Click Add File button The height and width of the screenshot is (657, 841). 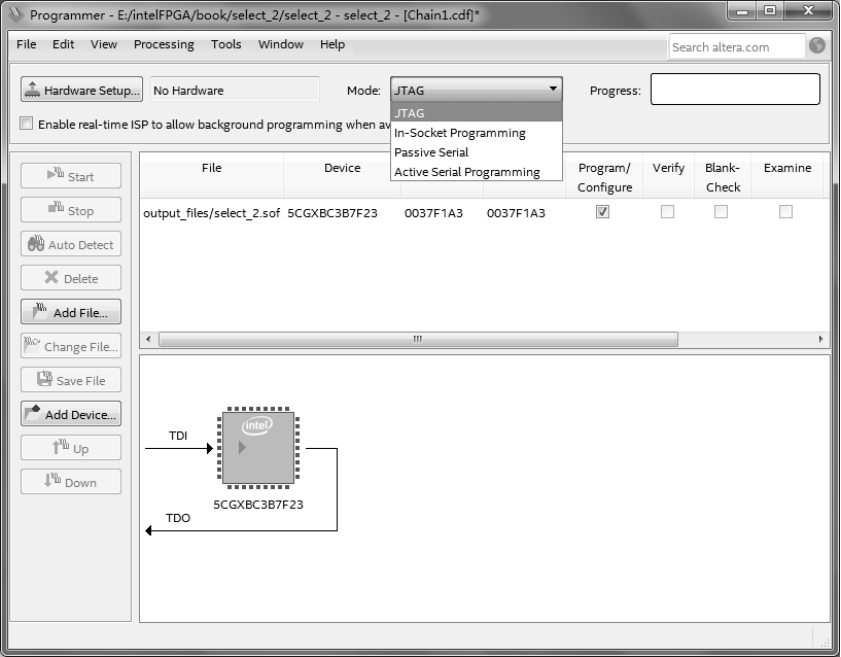coord(71,312)
